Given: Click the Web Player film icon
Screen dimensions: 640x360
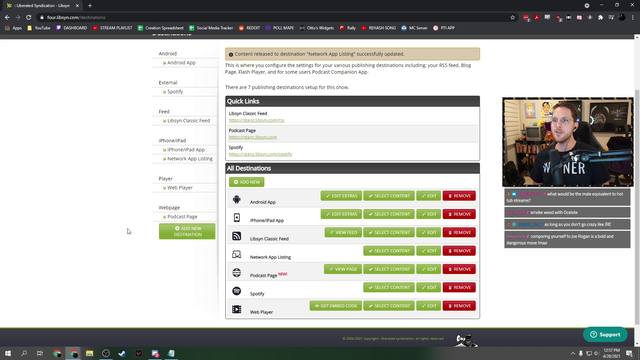Looking at the screenshot, I should point(236,309).
